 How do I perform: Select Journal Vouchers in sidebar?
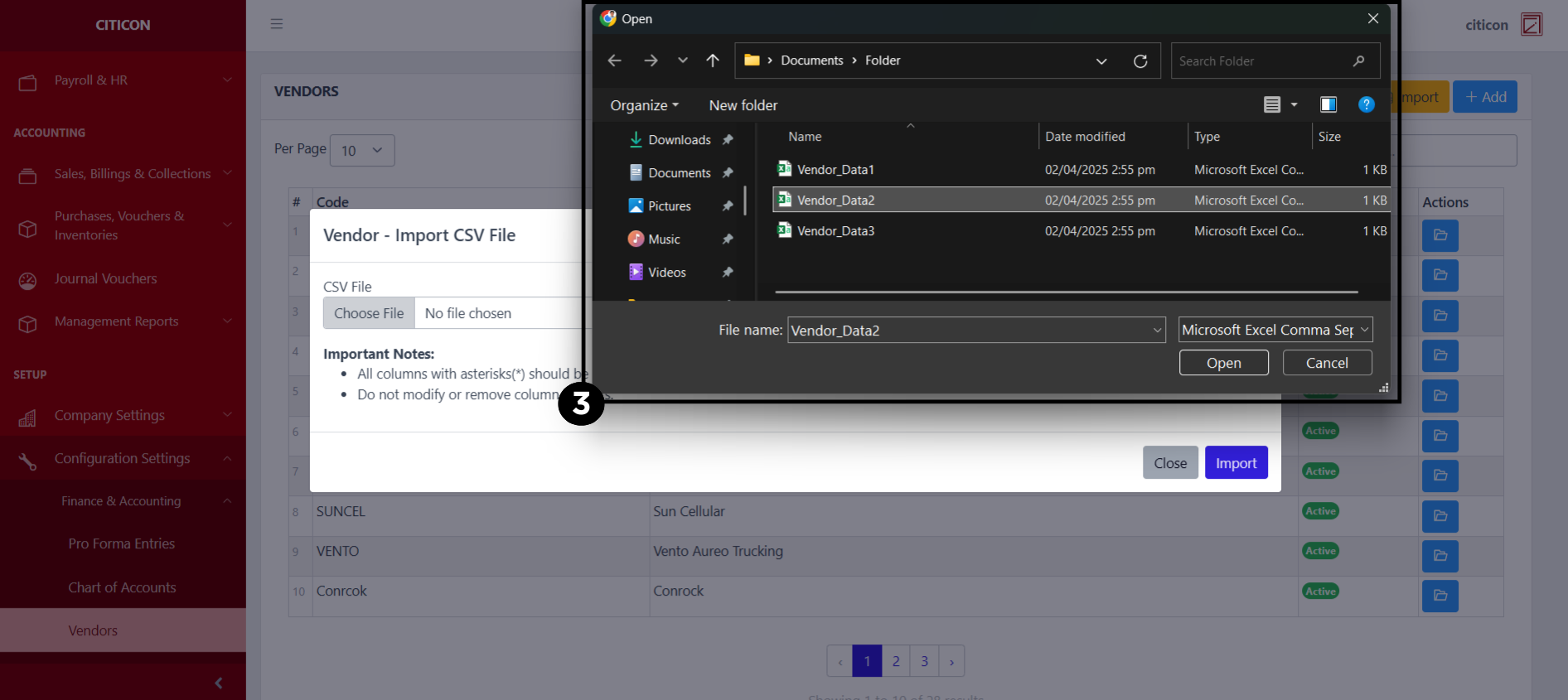pos(105,279)
